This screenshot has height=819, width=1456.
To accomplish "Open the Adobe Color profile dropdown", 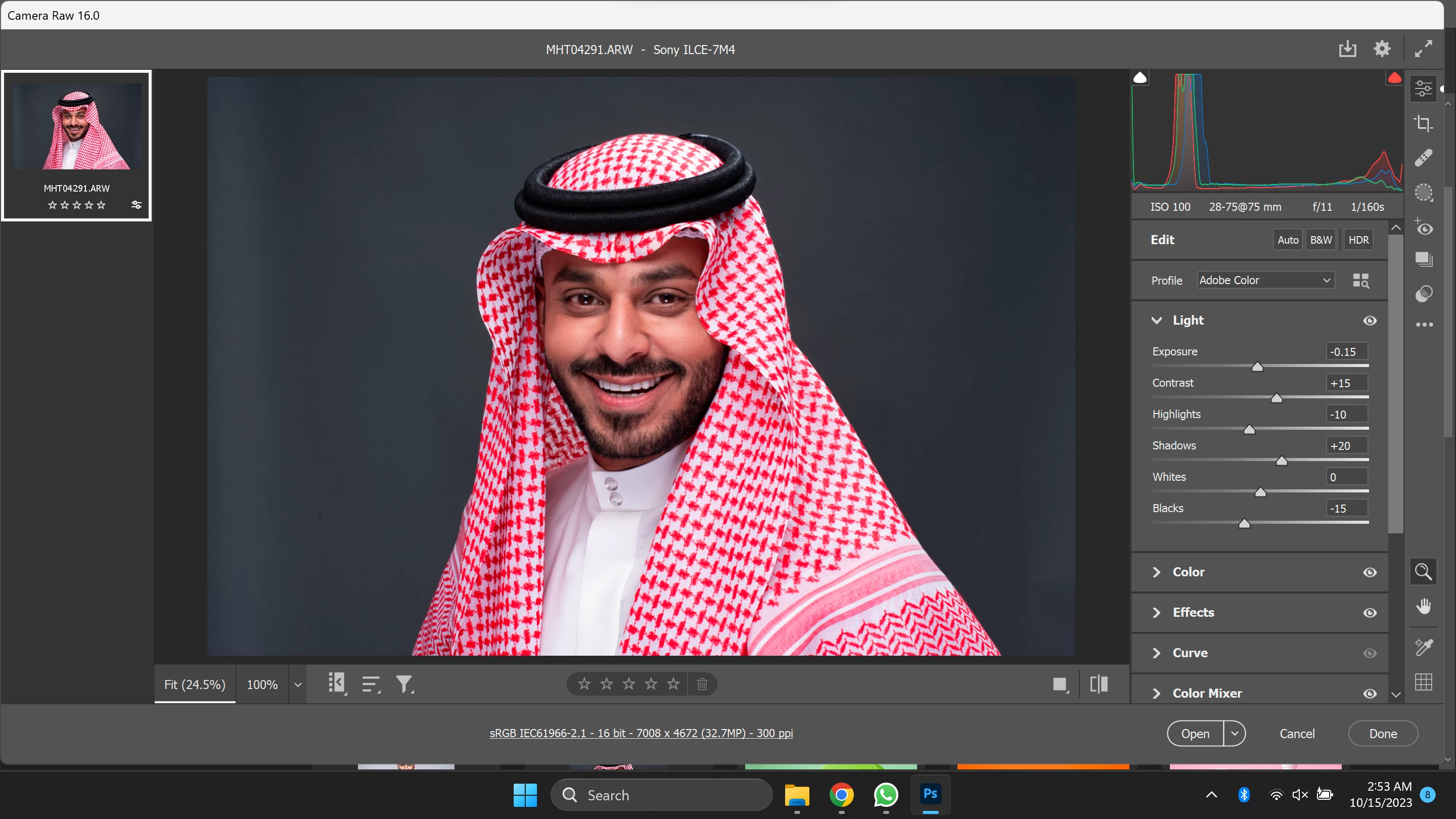I will click(1265, 281).
